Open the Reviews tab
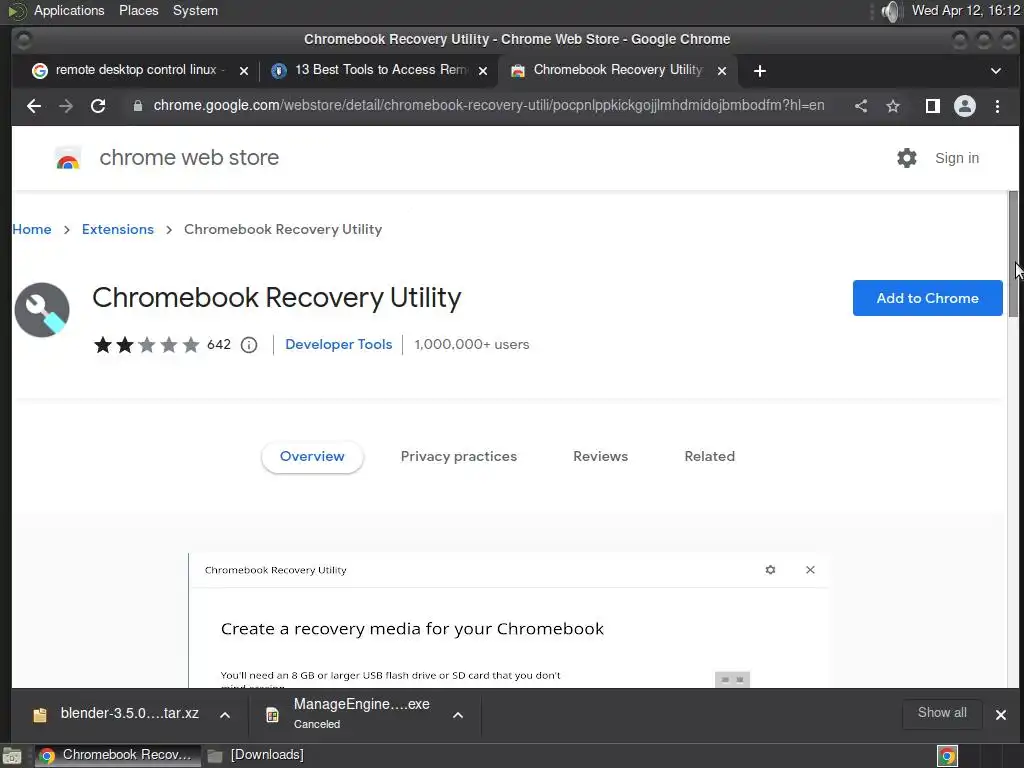1024x768 pixels. [600, 456]
